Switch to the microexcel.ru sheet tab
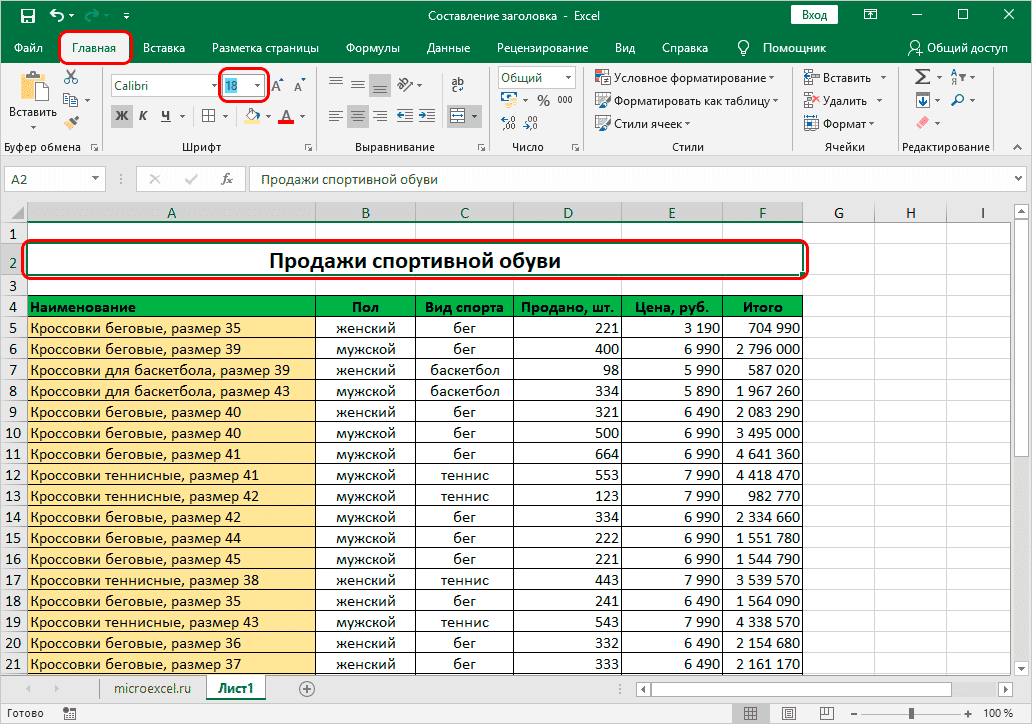This screenshot has width=1032, height=724. [x=152, y=689]
